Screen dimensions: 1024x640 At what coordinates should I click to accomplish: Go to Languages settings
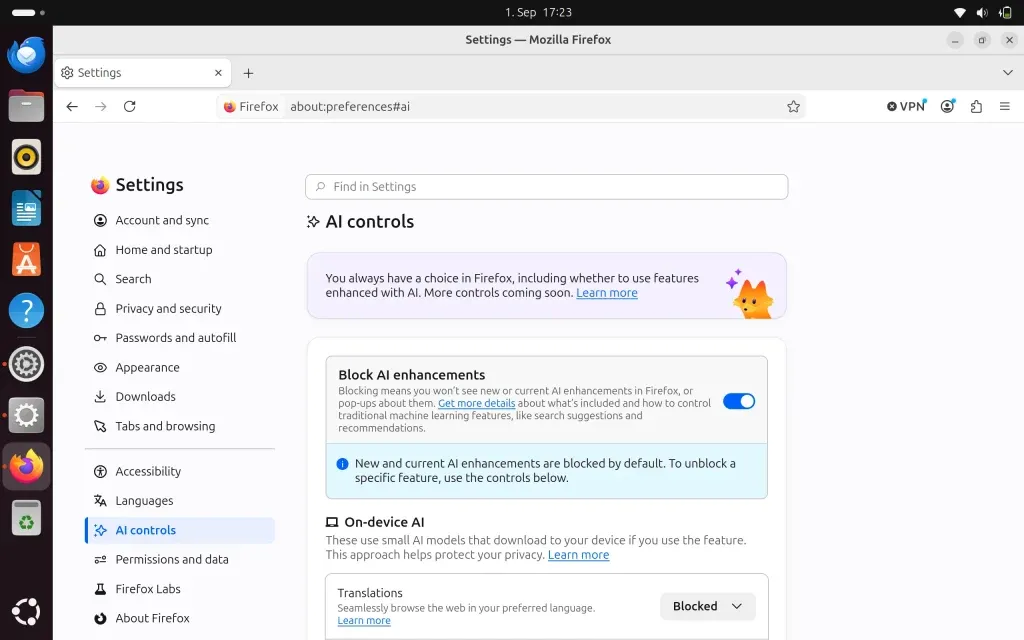tap(180, 500)
